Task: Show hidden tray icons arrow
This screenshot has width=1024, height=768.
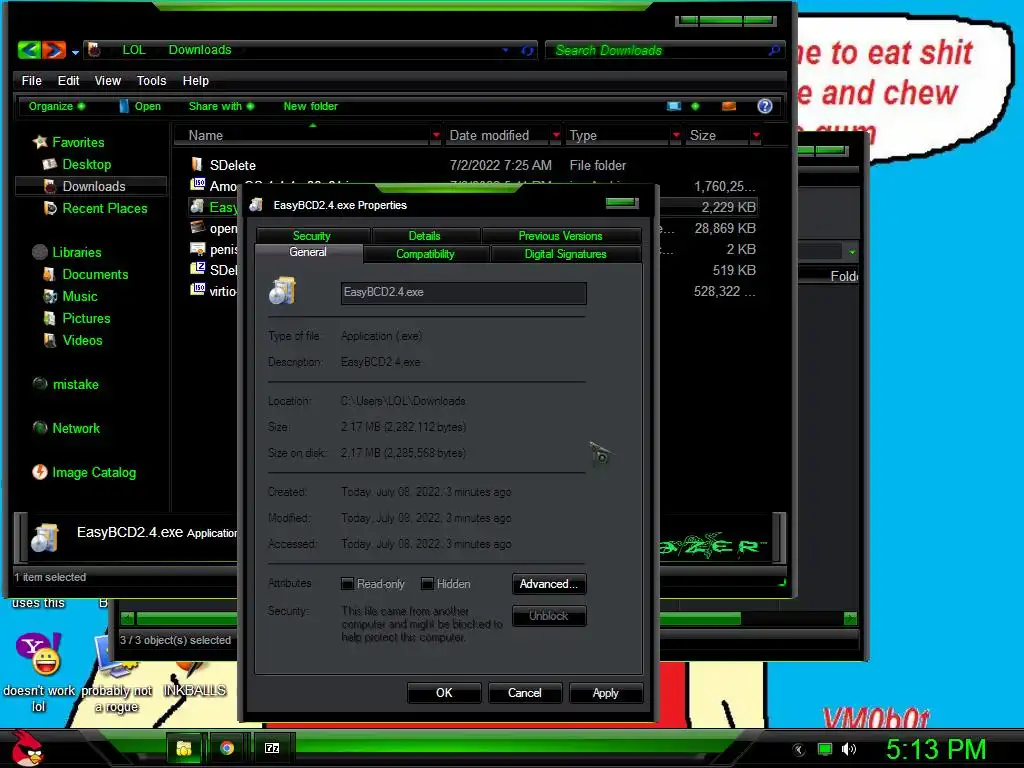Action: (799, 750)
